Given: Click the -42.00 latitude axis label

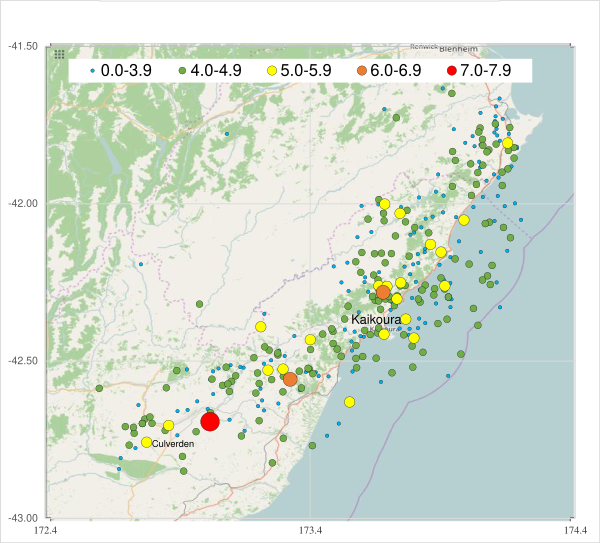Looking at the screenshot, I should 22,204.
